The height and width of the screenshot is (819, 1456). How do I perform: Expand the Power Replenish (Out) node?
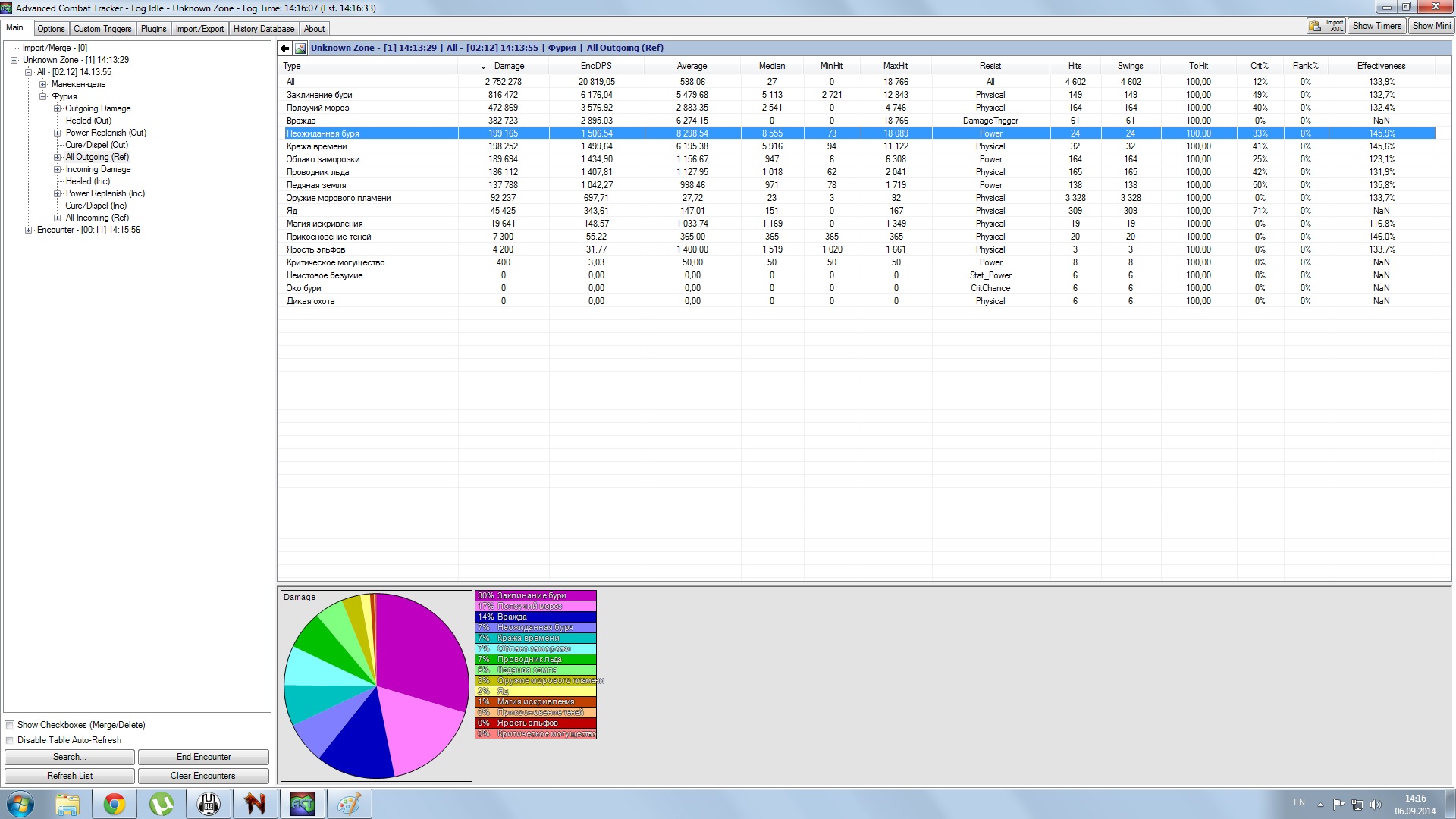pyautogui.click(x=57, y=133)
